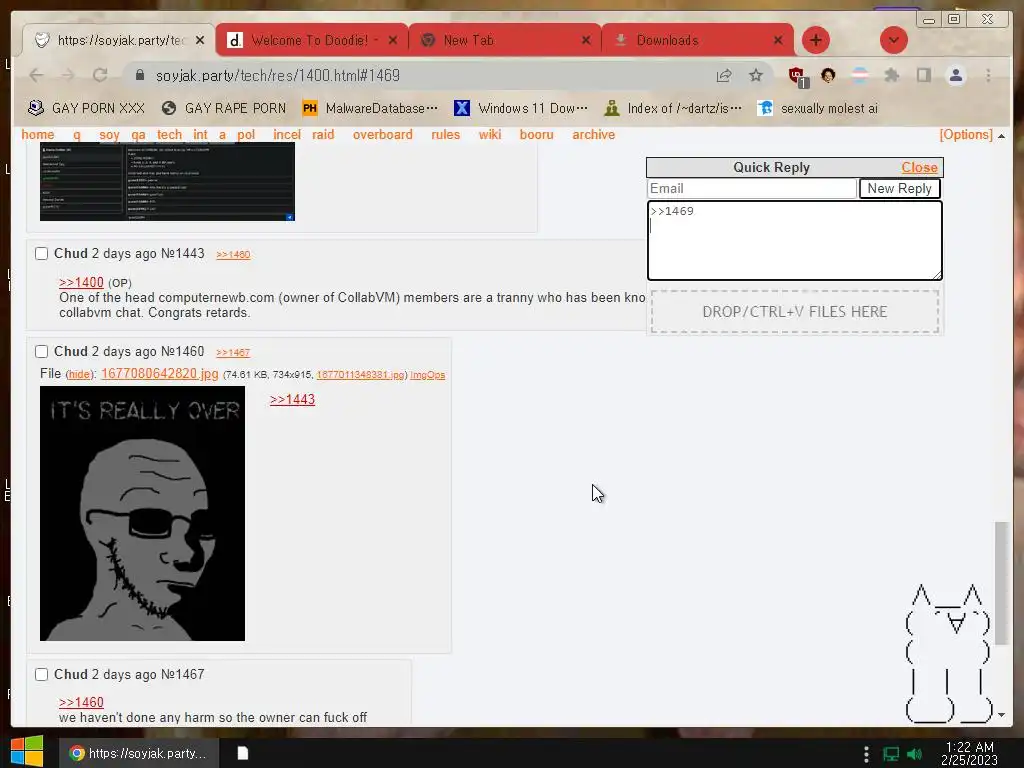1024x768 pixels.
Task: Open the rules nav link
Action: click(445, 135)
